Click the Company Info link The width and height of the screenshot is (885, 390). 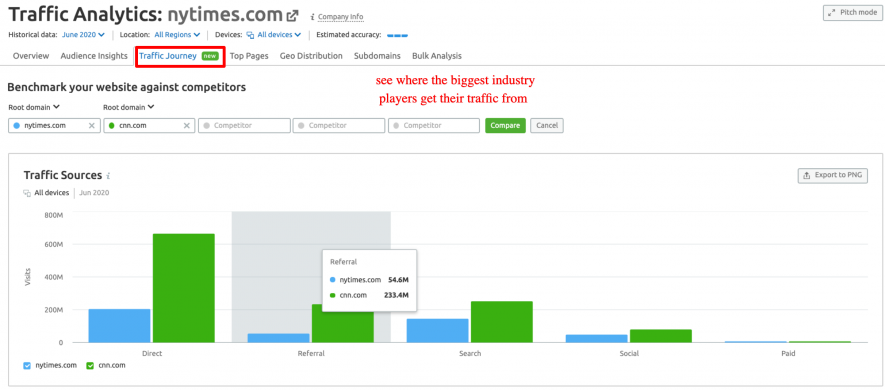click(x=340, y=17)
